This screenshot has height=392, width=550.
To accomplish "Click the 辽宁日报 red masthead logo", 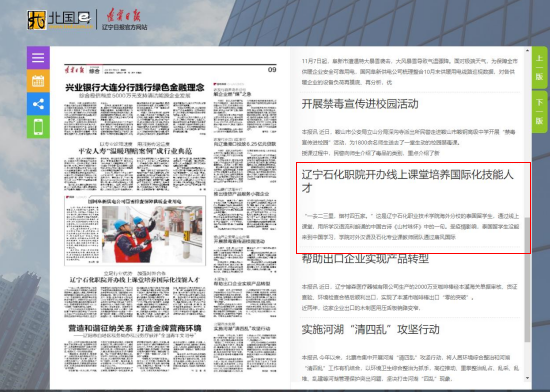I will point(125,20).
